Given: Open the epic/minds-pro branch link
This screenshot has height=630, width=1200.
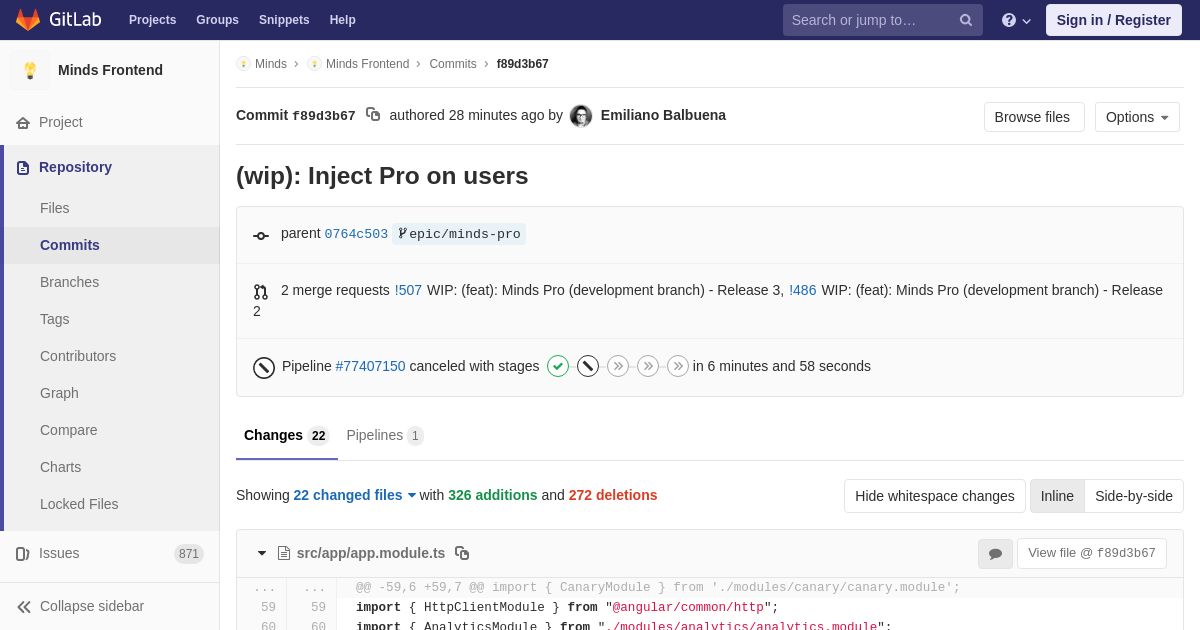Looking at the screenshot, I should pyautogui.click(x=459, y=234).
